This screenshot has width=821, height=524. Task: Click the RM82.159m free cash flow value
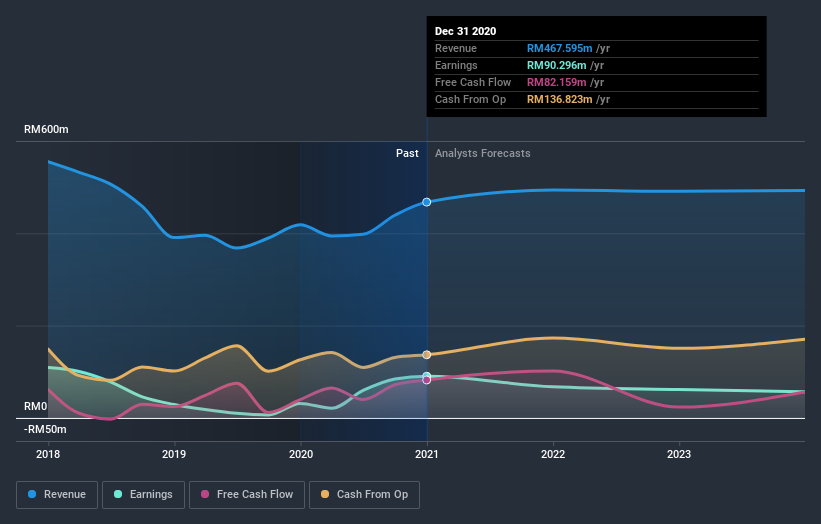(x=556, y=82)
